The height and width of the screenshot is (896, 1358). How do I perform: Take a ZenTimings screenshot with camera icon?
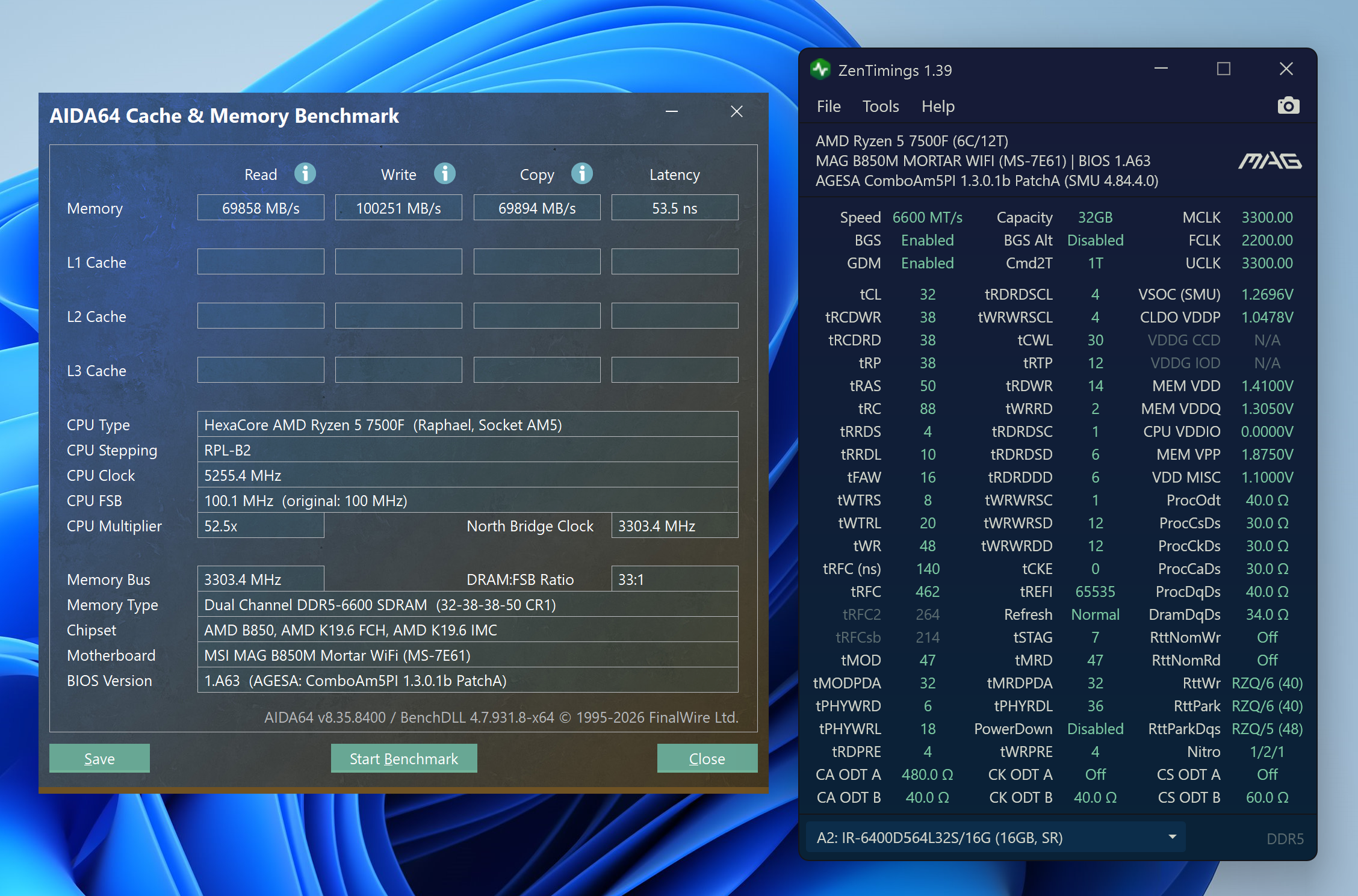coord(1288,106)
